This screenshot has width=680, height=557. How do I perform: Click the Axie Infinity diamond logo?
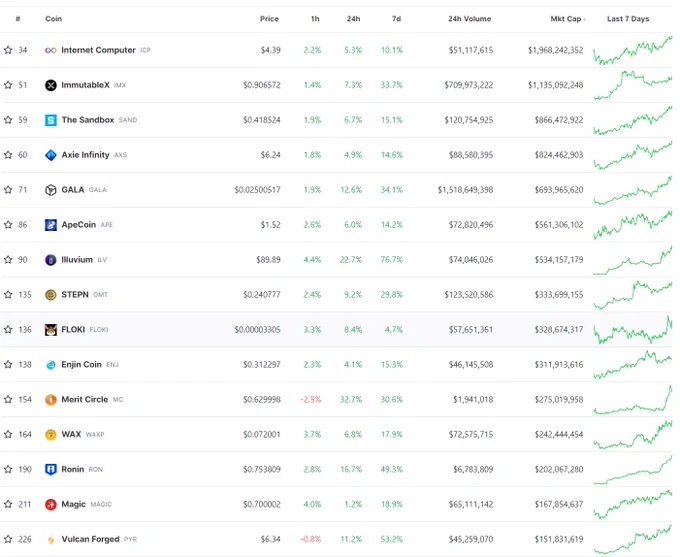51,155
